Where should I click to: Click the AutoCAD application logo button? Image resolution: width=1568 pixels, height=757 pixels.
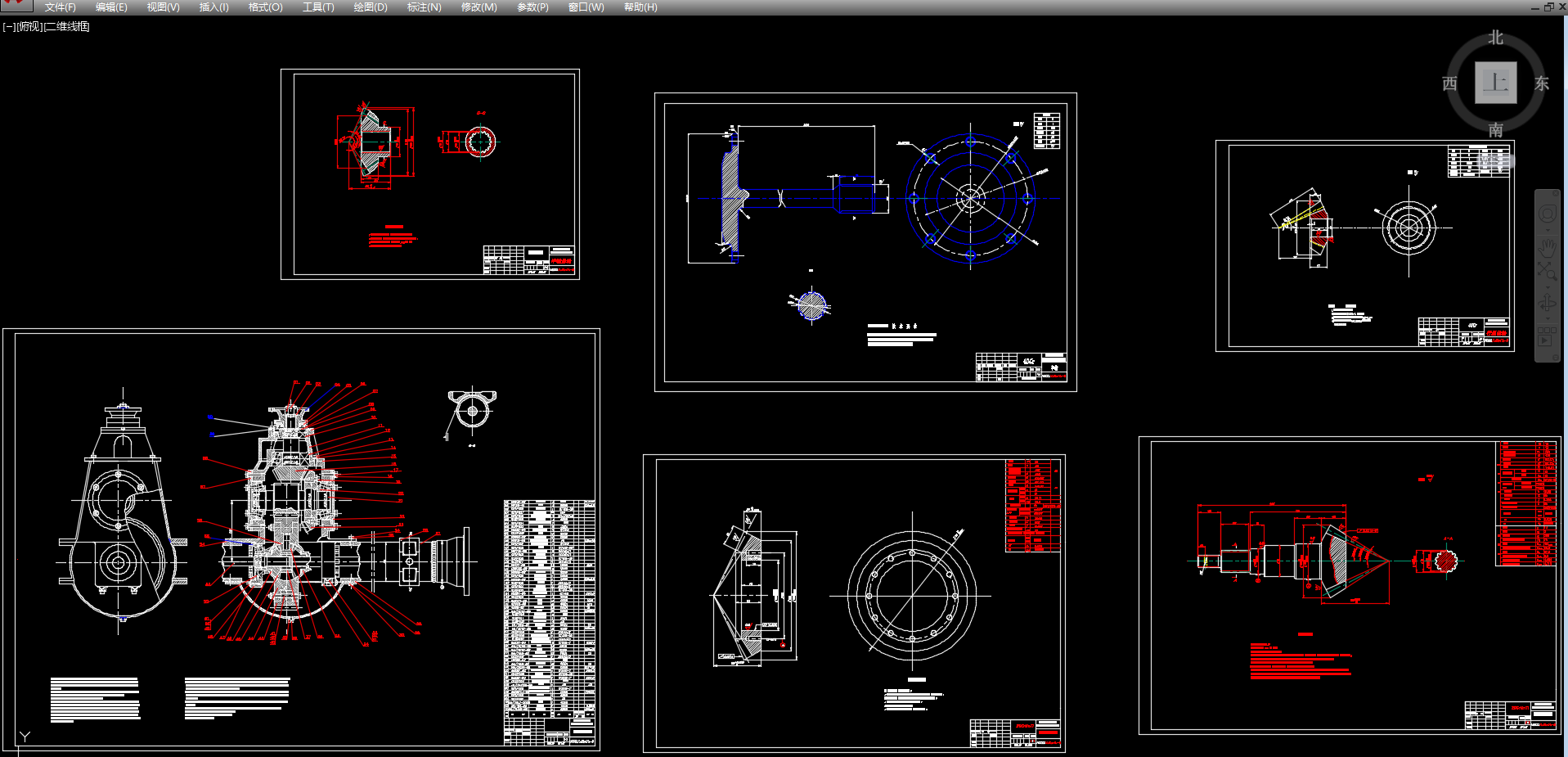point(15,5)
